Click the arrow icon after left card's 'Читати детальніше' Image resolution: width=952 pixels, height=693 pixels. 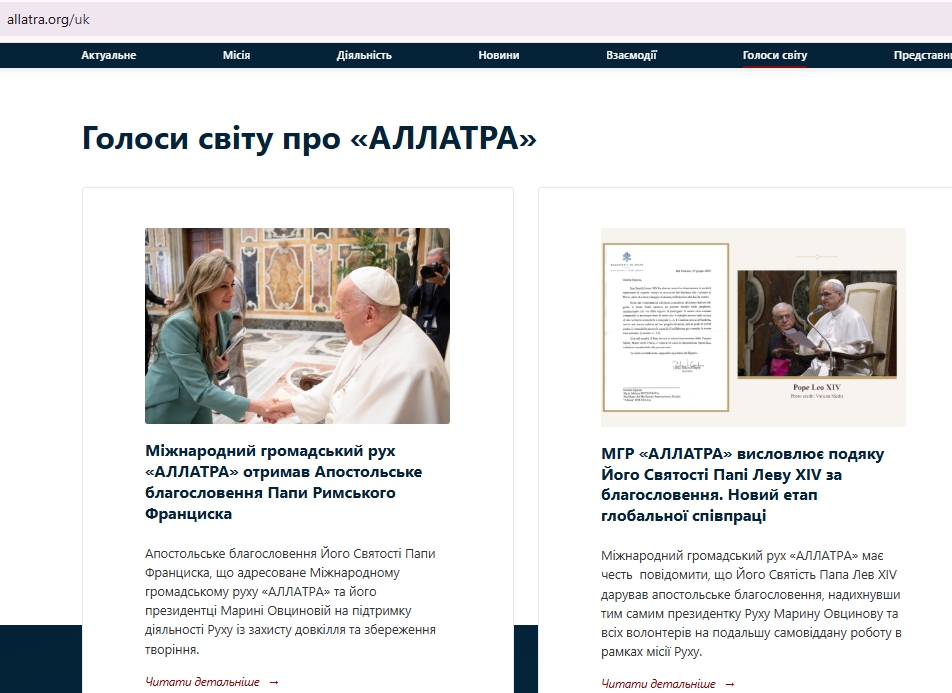(x=274, y=682)
